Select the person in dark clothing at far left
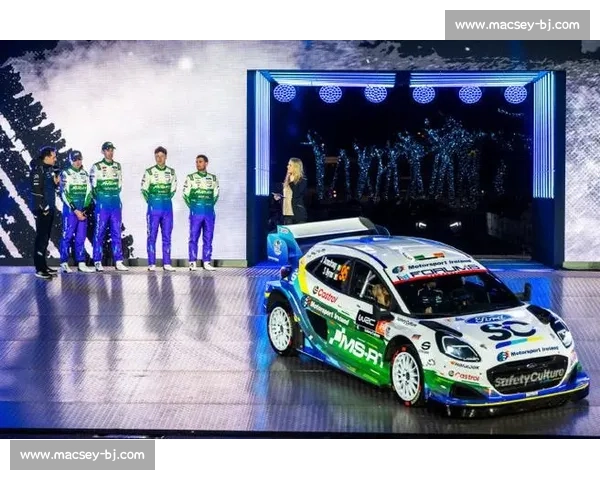Screen dimensions: 600x480 [x=44, y=210]
